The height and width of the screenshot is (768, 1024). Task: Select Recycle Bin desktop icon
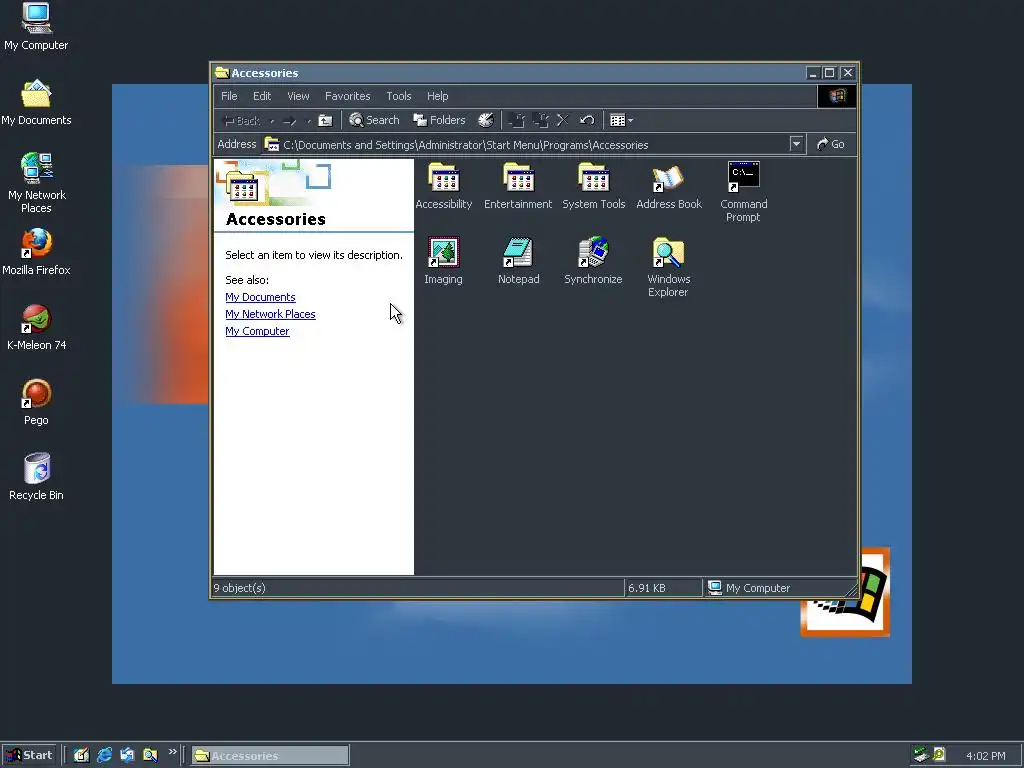tap(36, 477)
